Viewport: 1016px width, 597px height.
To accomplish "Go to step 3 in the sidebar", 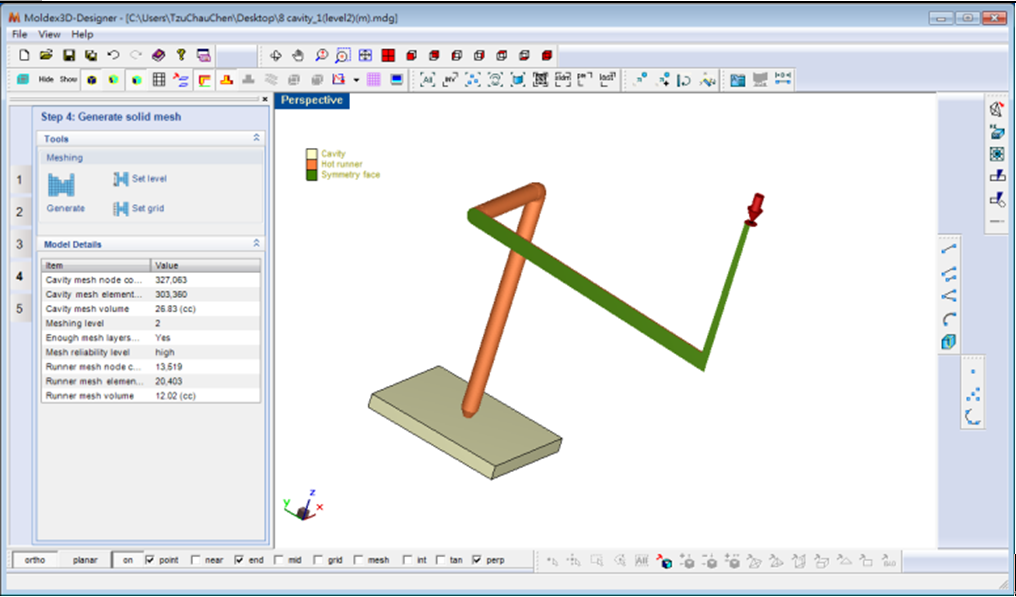I will click(19, 244).
